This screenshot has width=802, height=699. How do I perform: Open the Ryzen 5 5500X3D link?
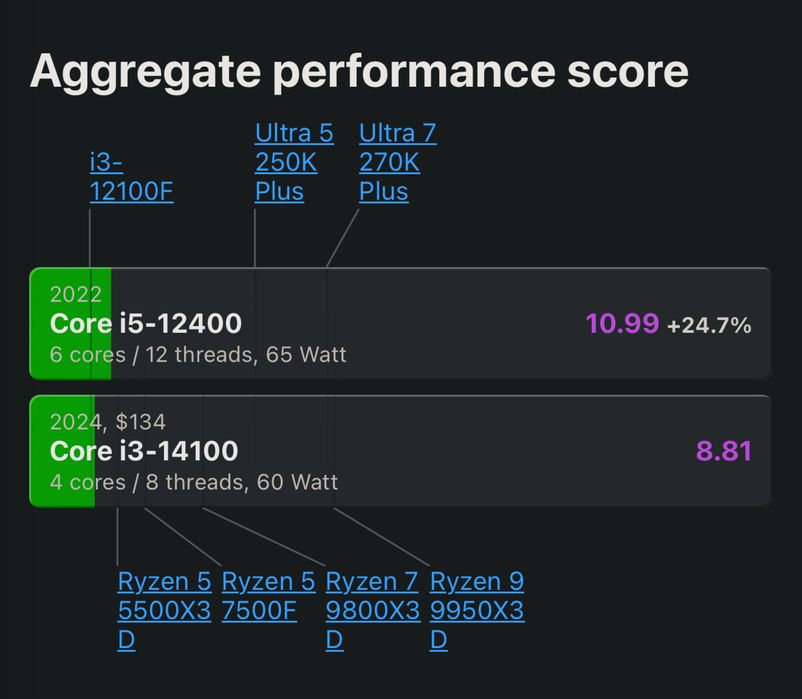point(164,610)
